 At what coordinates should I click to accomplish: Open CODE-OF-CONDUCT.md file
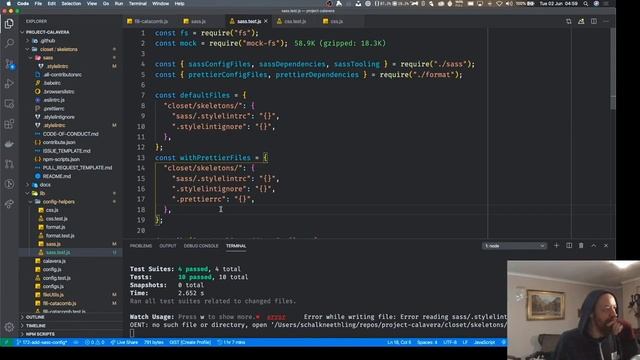pos(71,134)
